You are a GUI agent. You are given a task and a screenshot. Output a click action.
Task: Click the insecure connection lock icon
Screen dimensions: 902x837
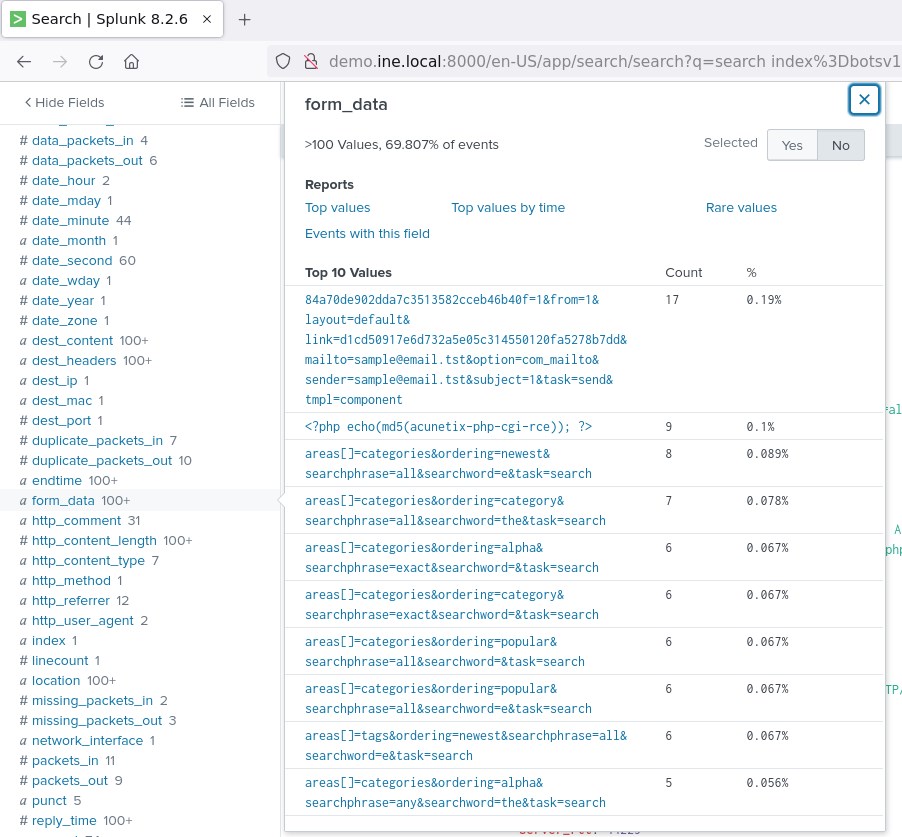point(311,62)
